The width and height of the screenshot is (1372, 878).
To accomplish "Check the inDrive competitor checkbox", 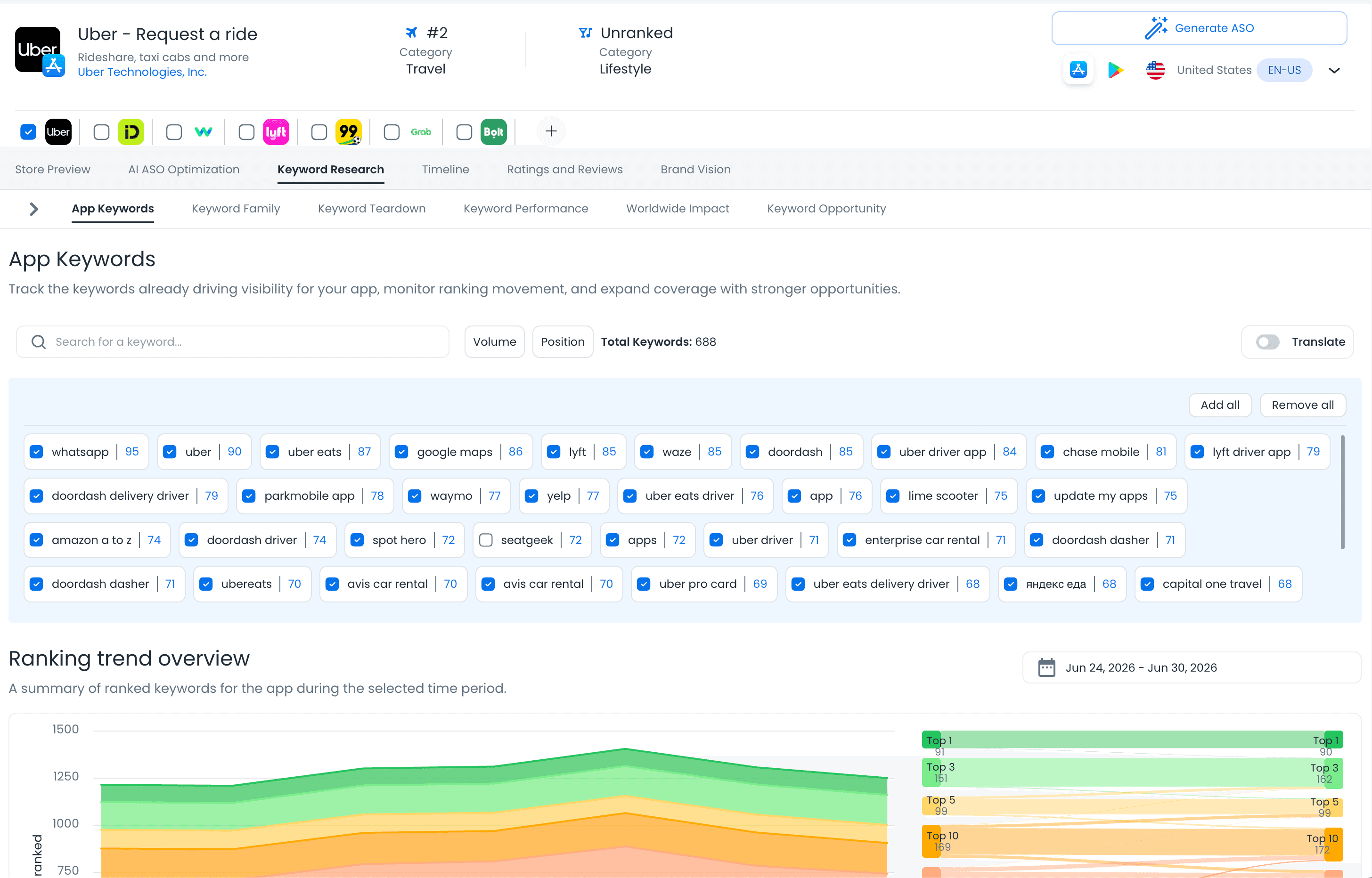I will pyautogui.click(x=101, y=132).
